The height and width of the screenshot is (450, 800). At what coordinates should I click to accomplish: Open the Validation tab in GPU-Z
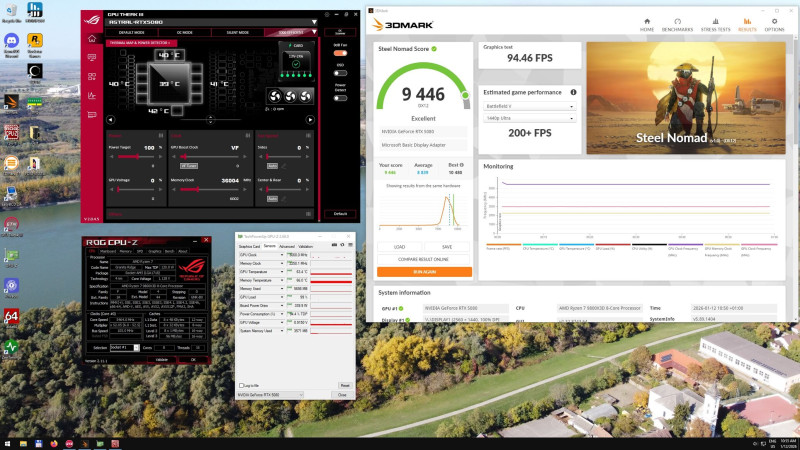(306, 246)
